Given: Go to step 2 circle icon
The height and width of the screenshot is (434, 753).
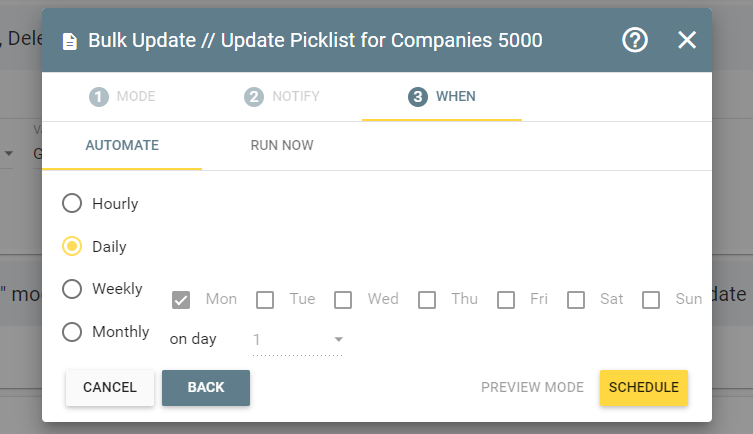Looking at the screenshot, I should click(254, 97).
